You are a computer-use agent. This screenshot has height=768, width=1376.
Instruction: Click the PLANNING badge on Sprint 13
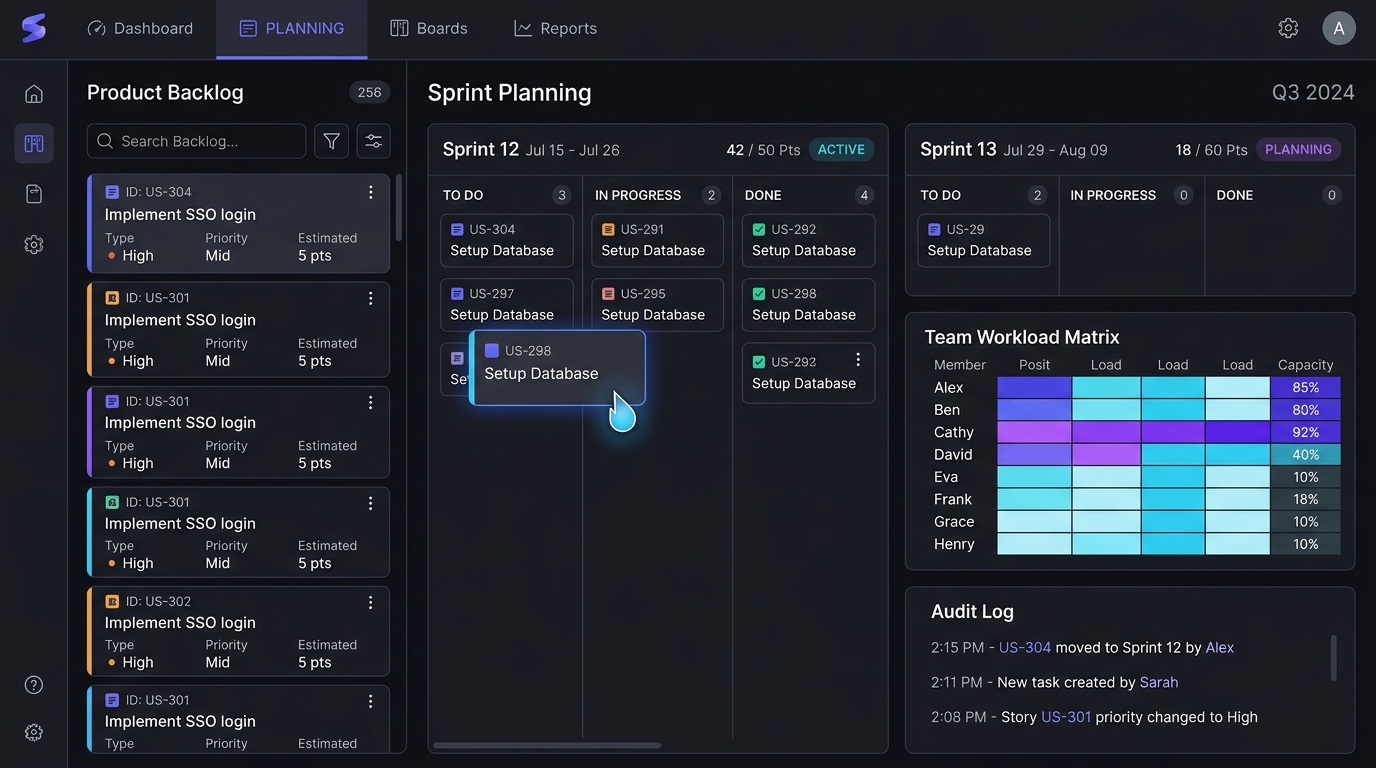click(x=1298, y=150)
